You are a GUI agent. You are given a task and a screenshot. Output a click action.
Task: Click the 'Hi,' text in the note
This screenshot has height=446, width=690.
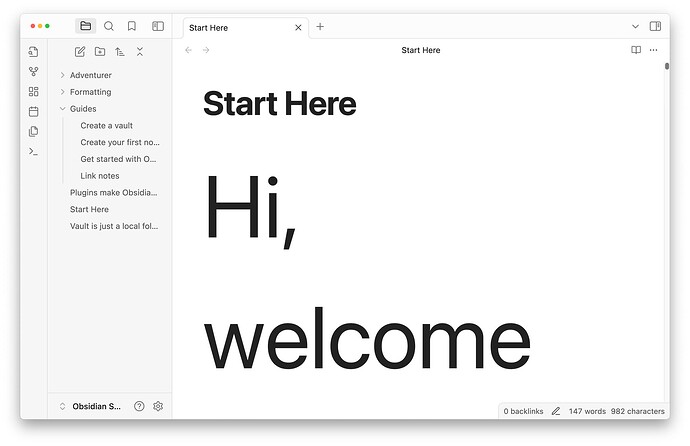coord(250,212)
